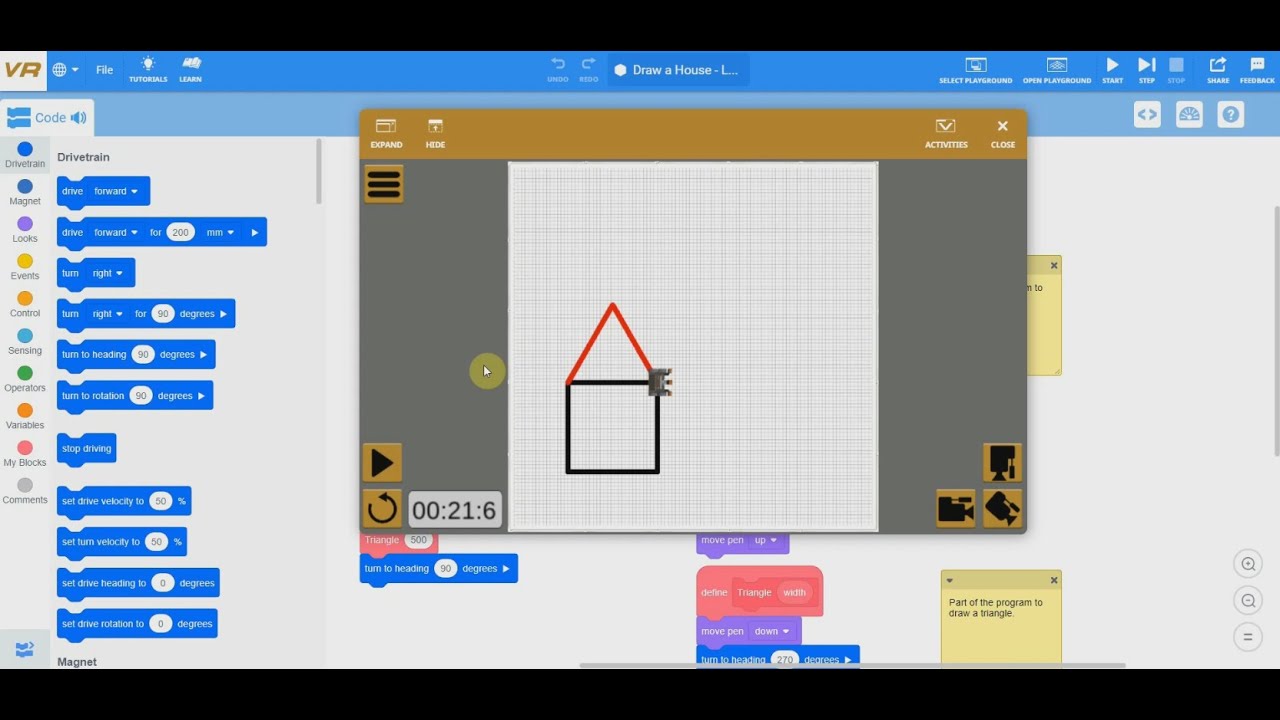The image size is (1280, 720).
Task: Open the code viewer brackets icon
Action: tap(1147, 115)
